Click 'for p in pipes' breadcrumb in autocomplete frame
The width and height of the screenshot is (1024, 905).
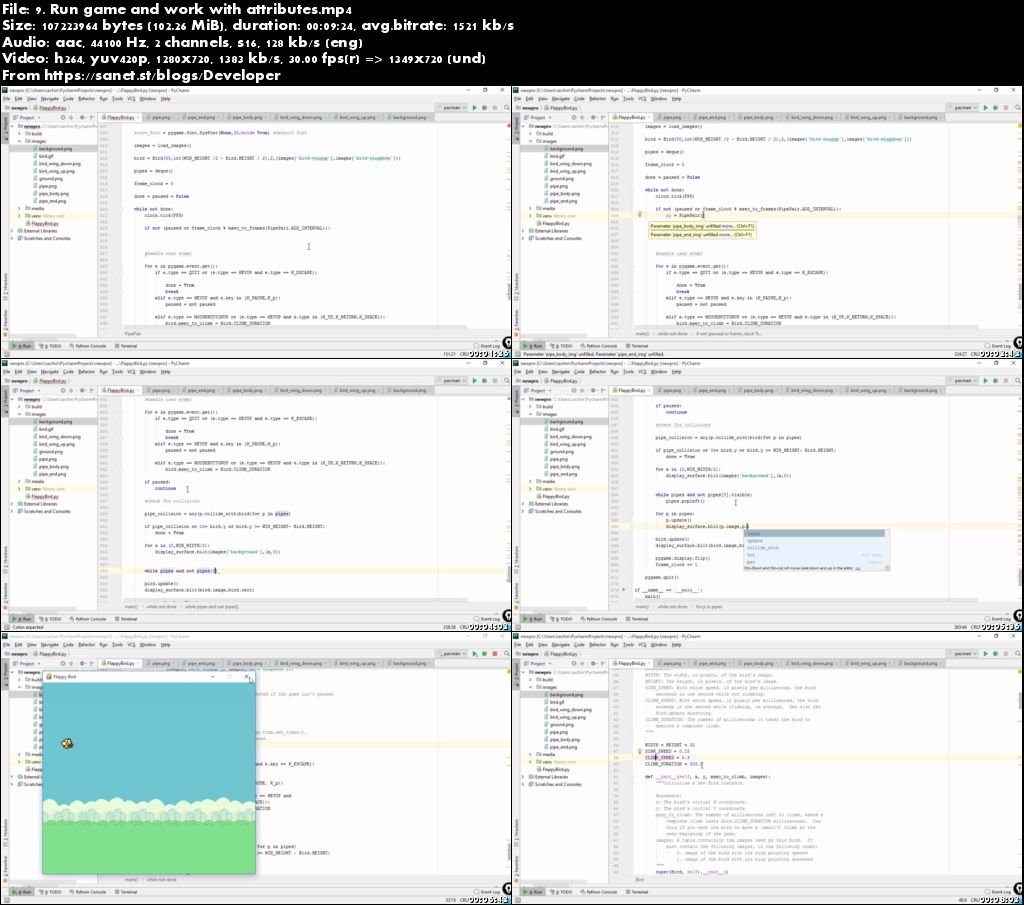pyautogui.click(x=709, y=607)
